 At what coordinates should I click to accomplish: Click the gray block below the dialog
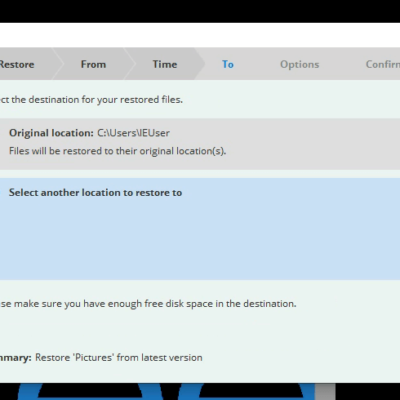click(325, 391)
